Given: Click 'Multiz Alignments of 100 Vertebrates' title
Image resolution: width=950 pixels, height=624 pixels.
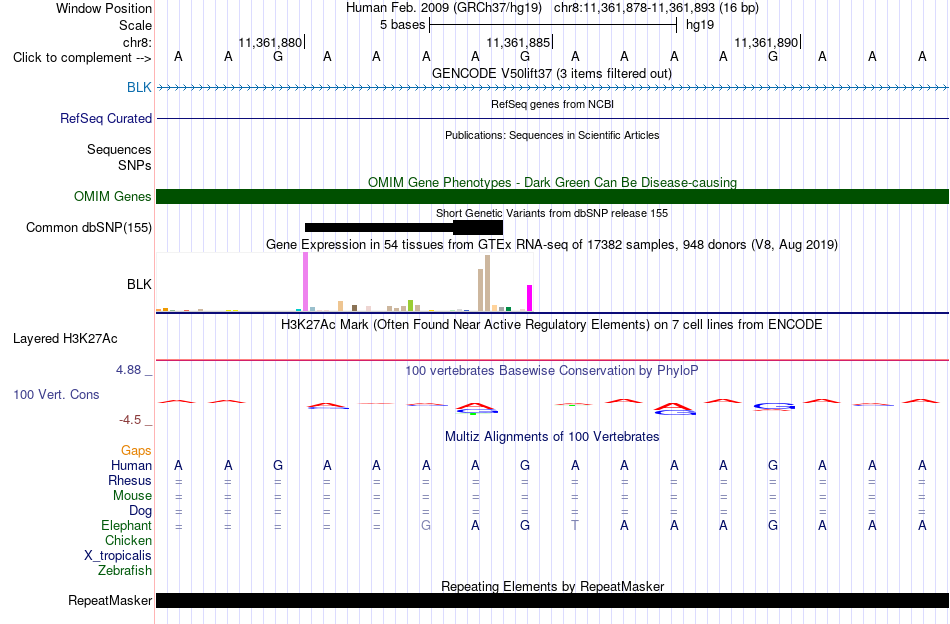Looking at the screenshot, I should coord(552,436).
